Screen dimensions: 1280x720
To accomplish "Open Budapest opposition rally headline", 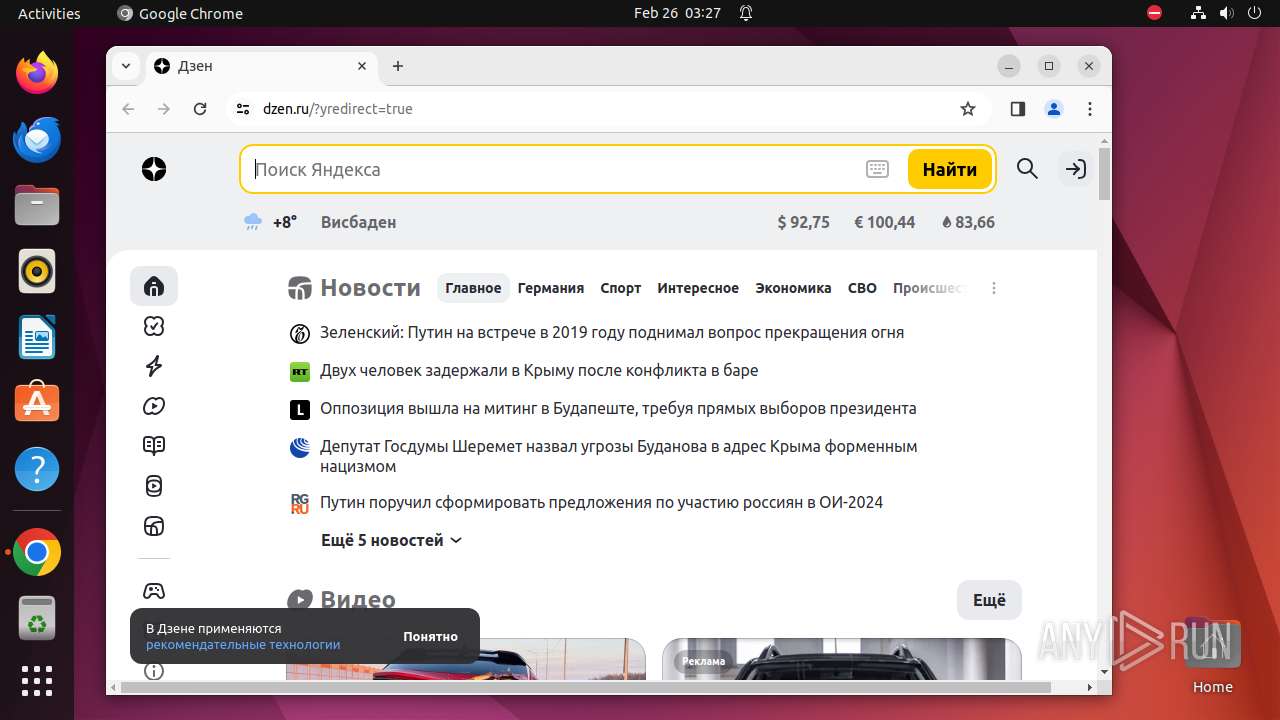I will pyautogui.click(x=618, y=408).
